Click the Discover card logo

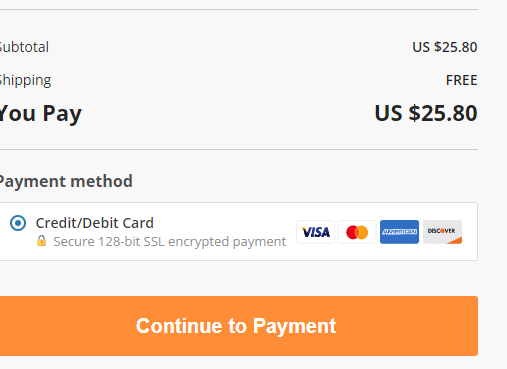pos(442,232)
